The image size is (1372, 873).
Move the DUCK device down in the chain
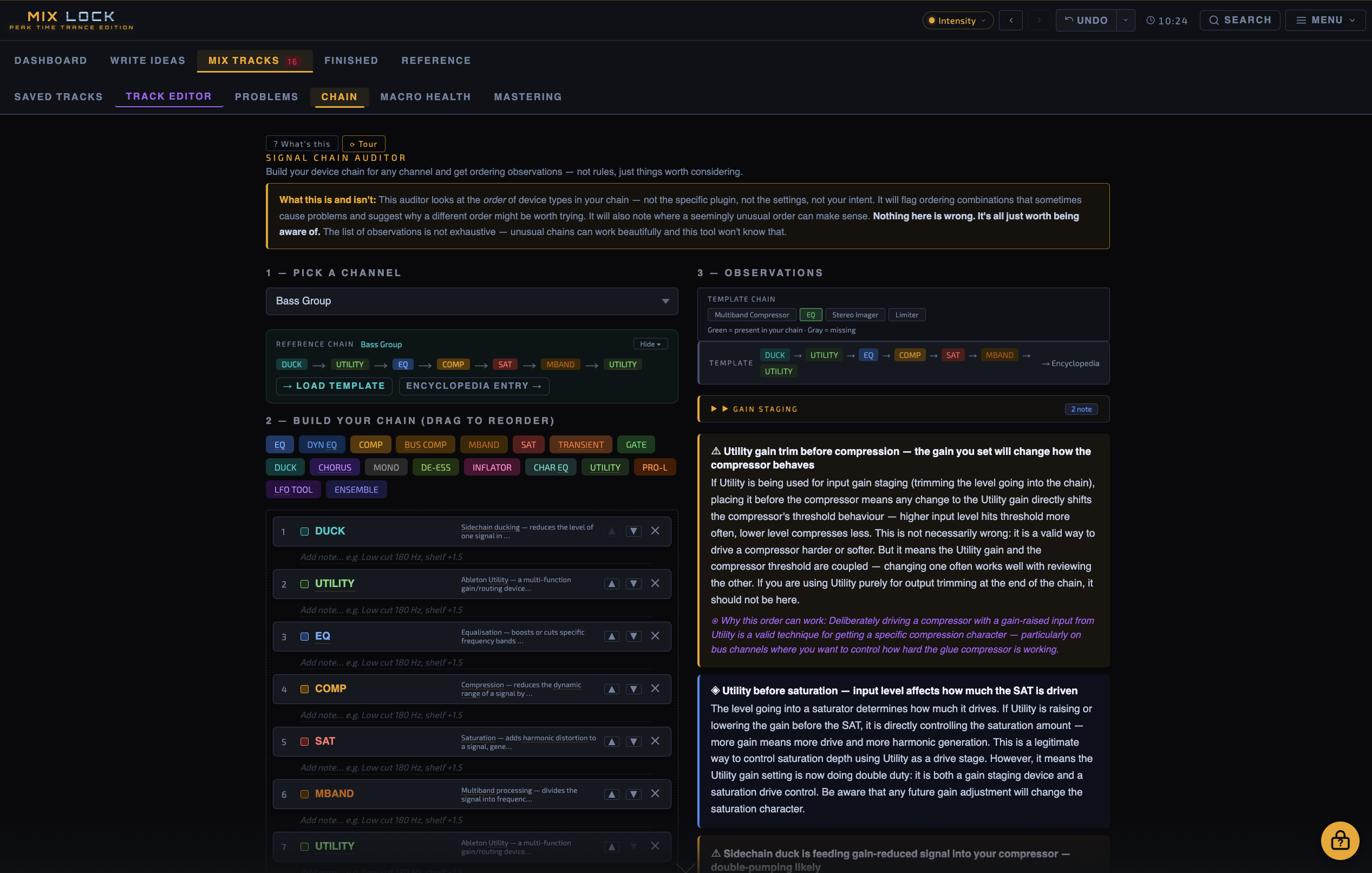633,531
